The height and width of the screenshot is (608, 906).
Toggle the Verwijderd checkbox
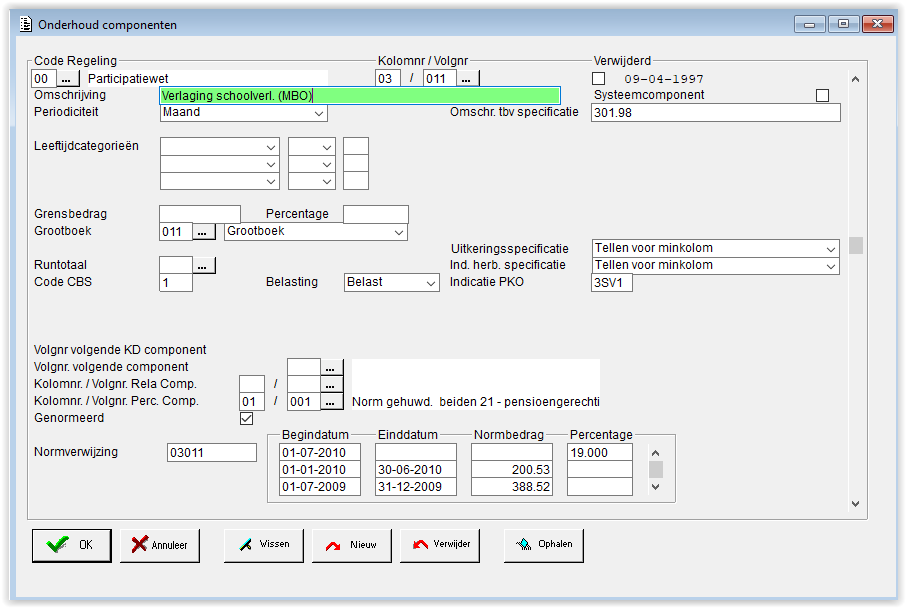(x=599, y=79)
